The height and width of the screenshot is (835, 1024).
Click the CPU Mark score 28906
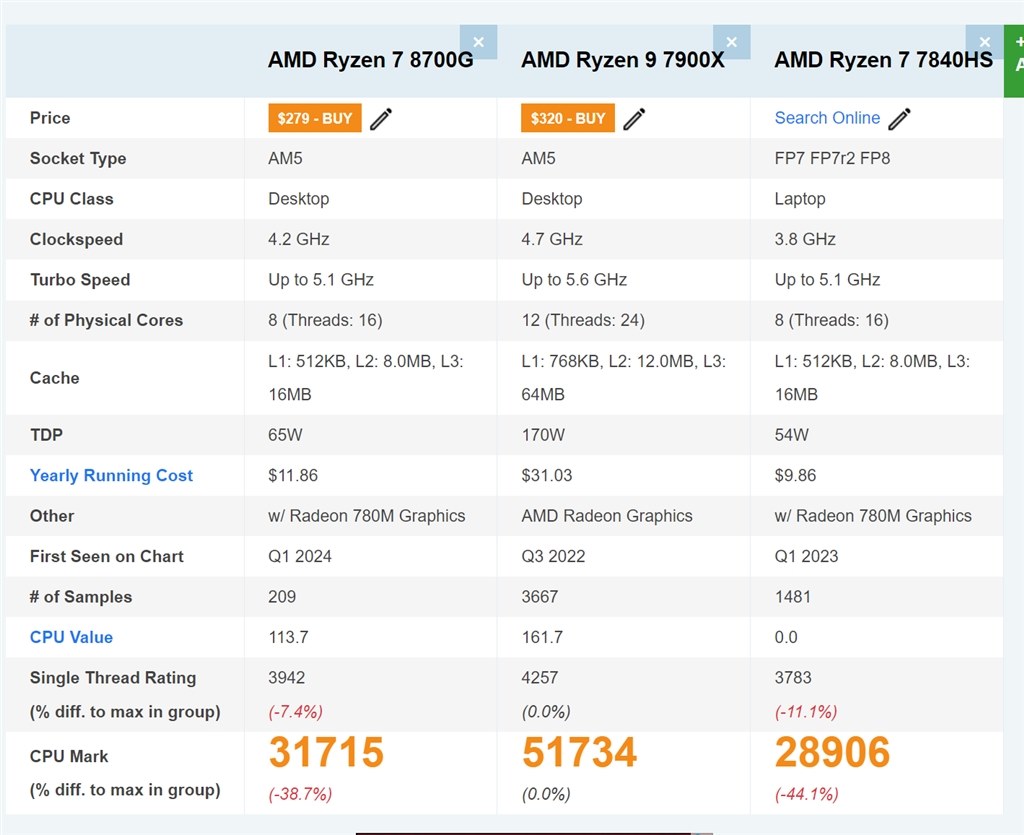(831, 753)
